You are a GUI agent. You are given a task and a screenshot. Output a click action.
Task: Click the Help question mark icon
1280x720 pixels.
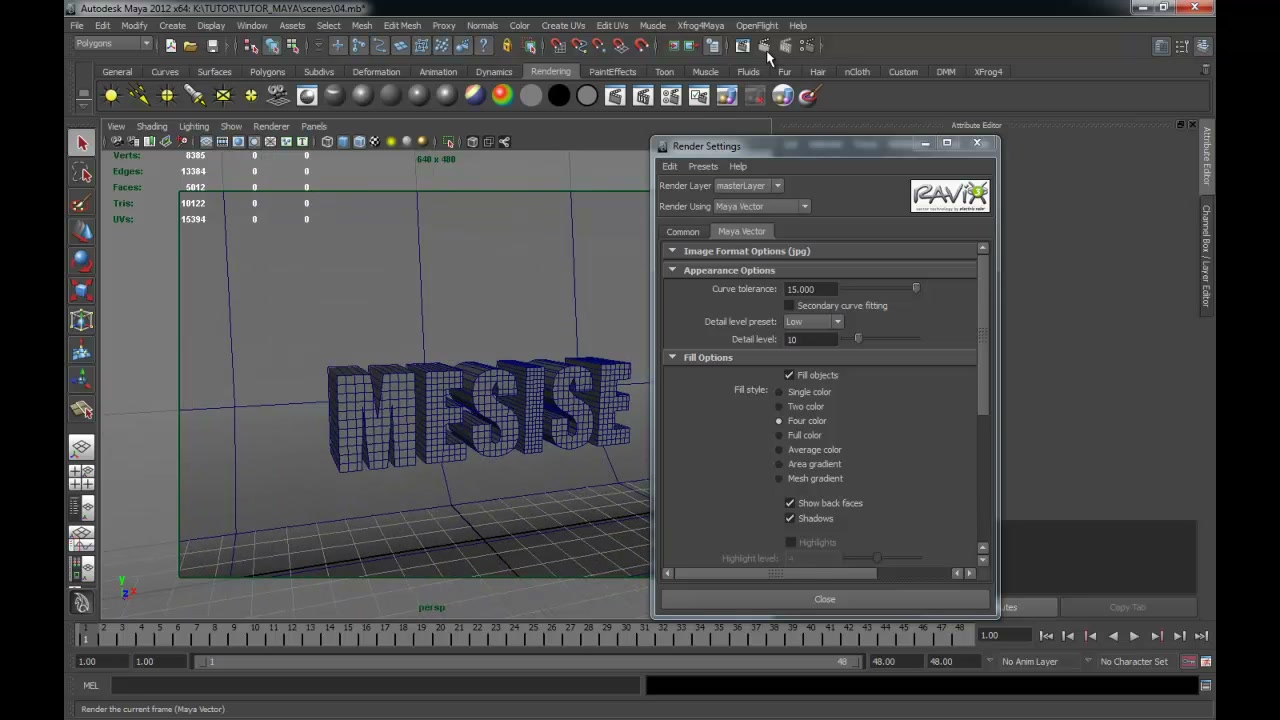tap(484, 45)
